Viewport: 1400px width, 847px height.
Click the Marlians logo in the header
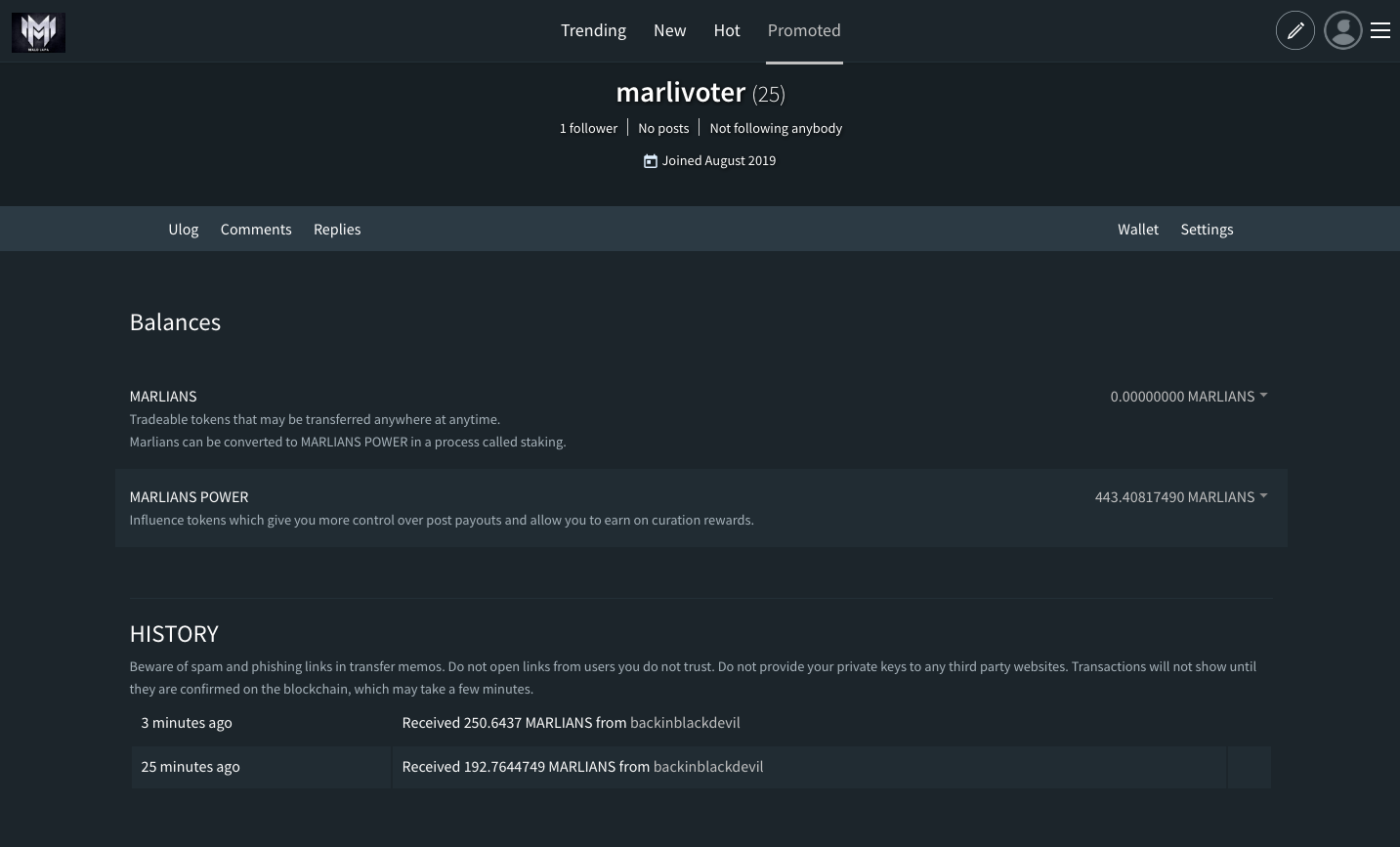coord(38,32)
